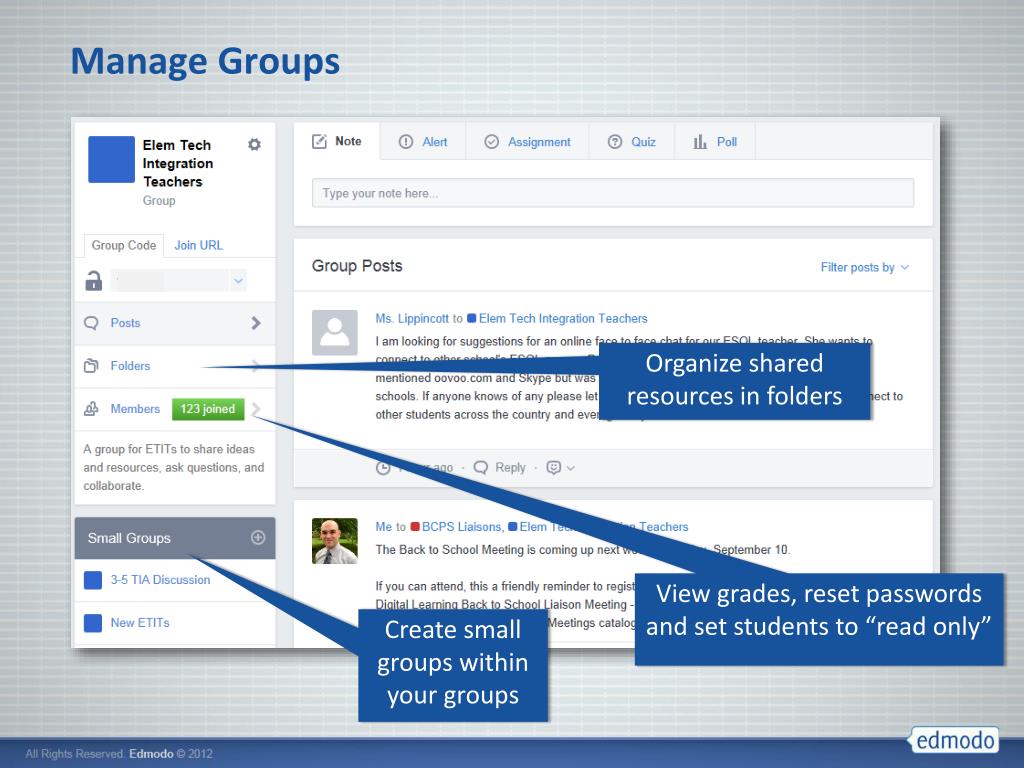
Task: Click the Ms. Lippincott author link
Action: (x=412, y=319)
